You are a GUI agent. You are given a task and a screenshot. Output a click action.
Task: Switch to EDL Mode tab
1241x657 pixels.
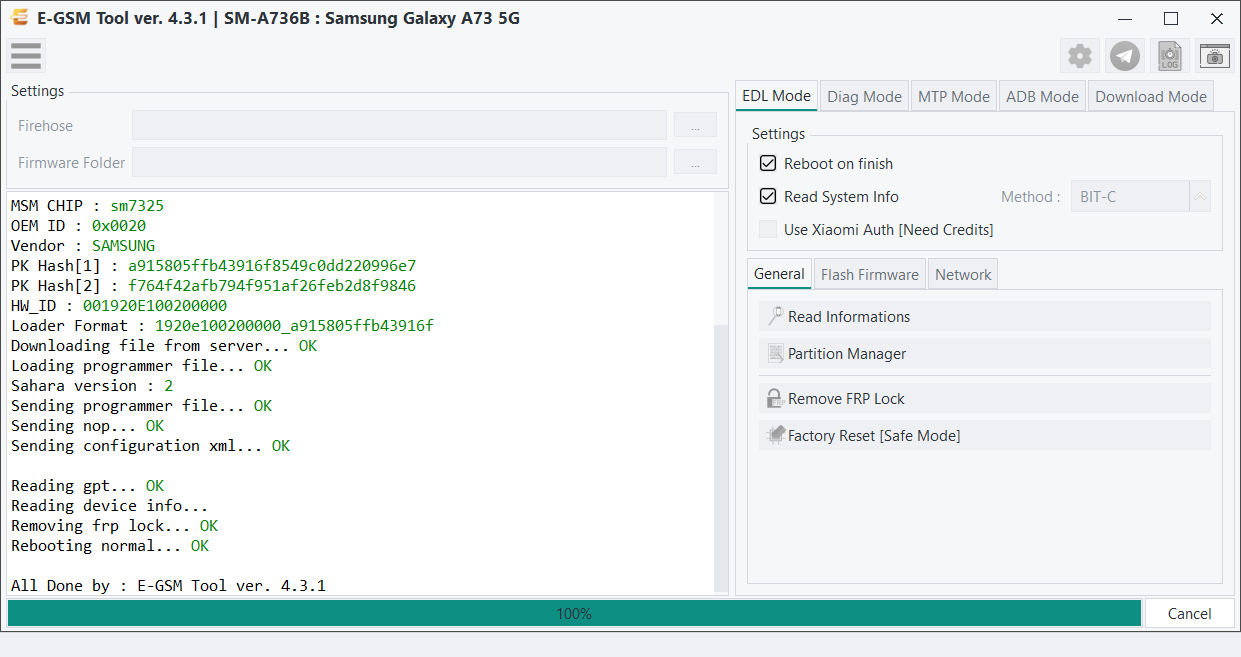pos(777,96)
